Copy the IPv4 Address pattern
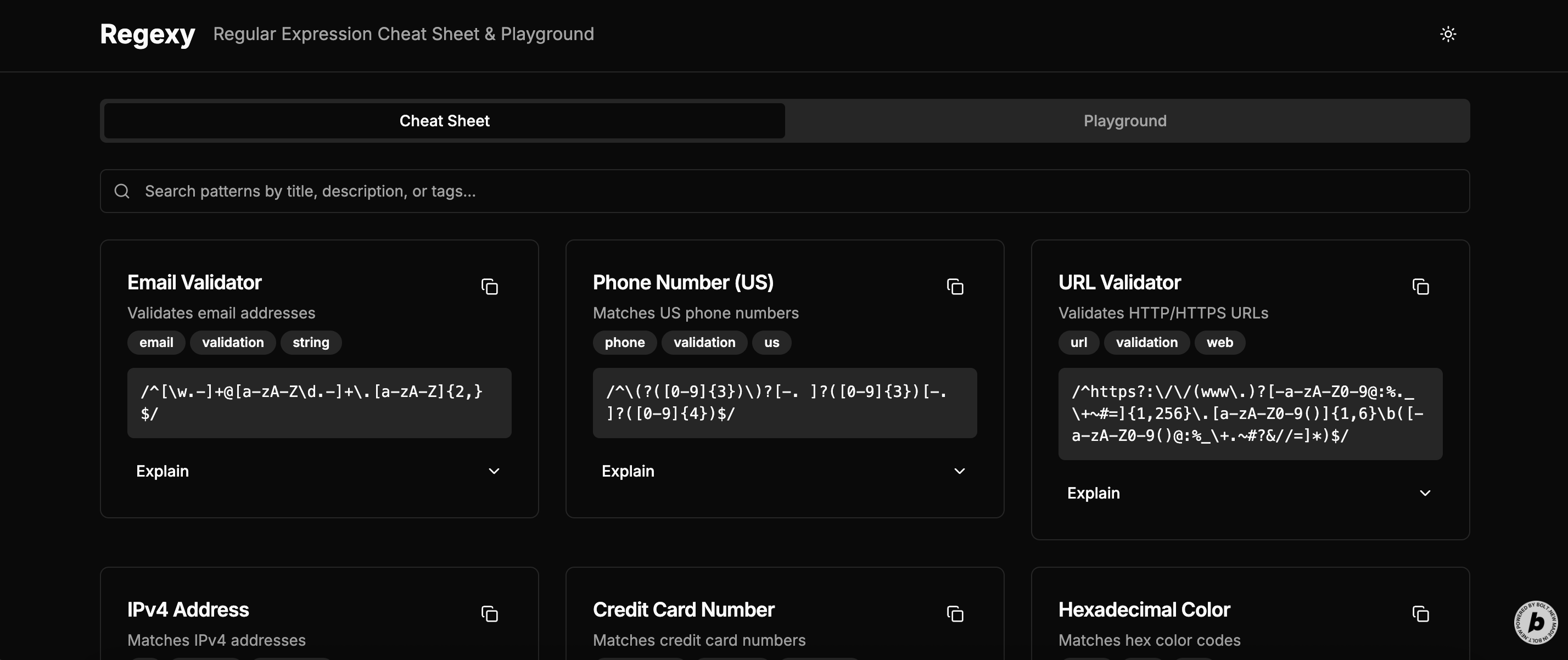Screen dimensions: 1568x660 click(x=489, y=614)
